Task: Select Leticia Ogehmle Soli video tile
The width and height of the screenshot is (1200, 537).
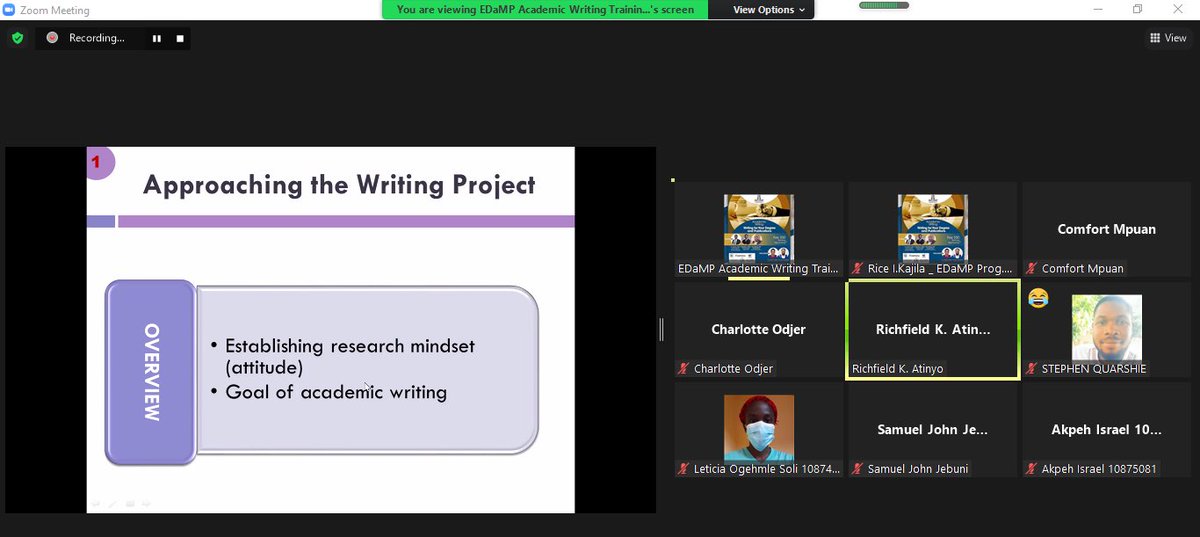Action: tap(759, 430)
